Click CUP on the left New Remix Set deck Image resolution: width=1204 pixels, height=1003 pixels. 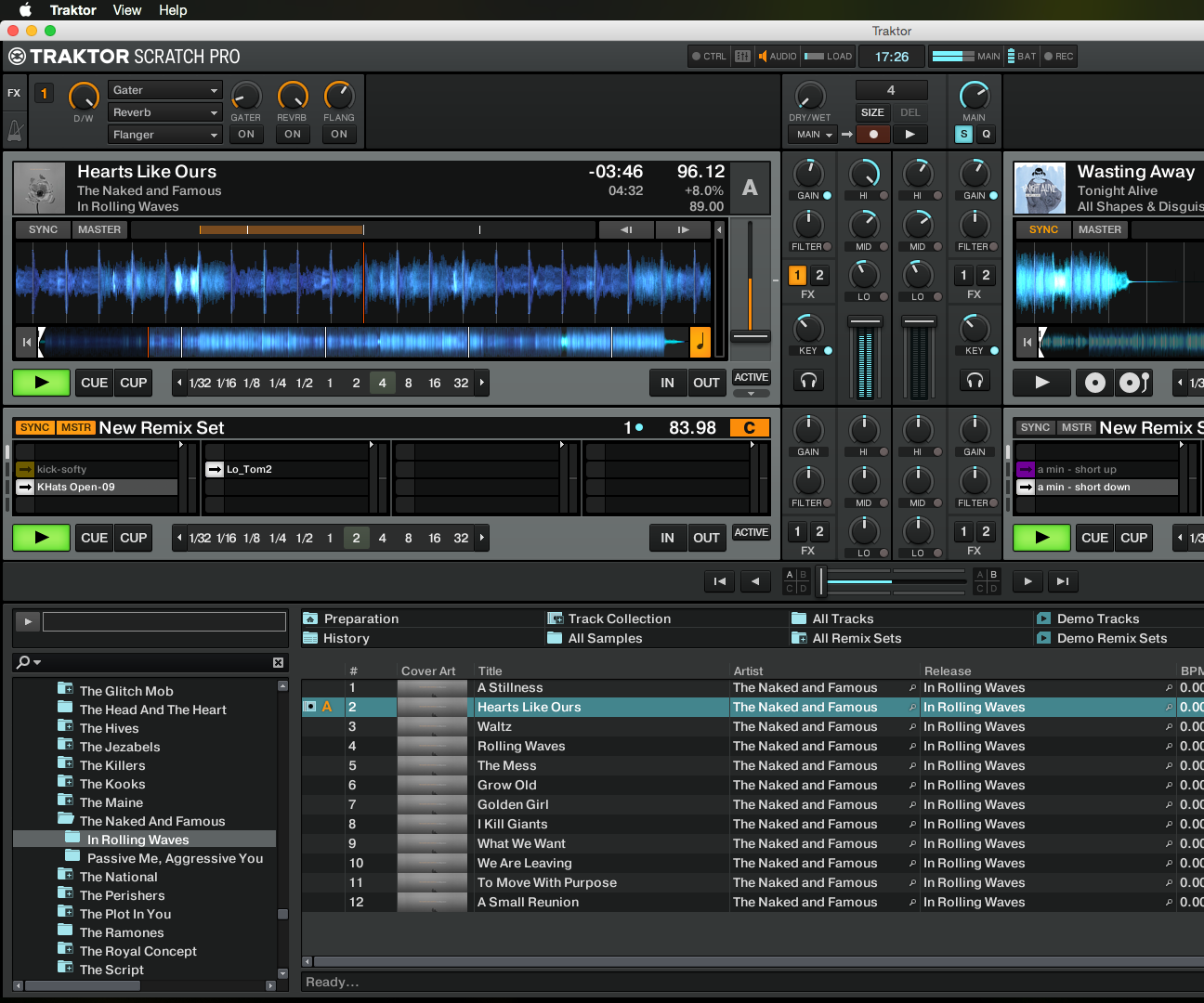coord(134,538)
